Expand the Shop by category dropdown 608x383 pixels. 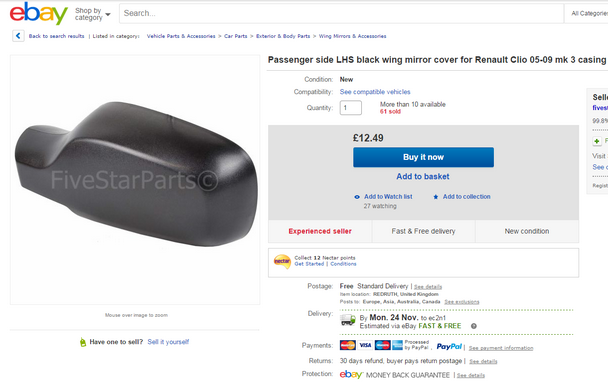pos(93,14)
